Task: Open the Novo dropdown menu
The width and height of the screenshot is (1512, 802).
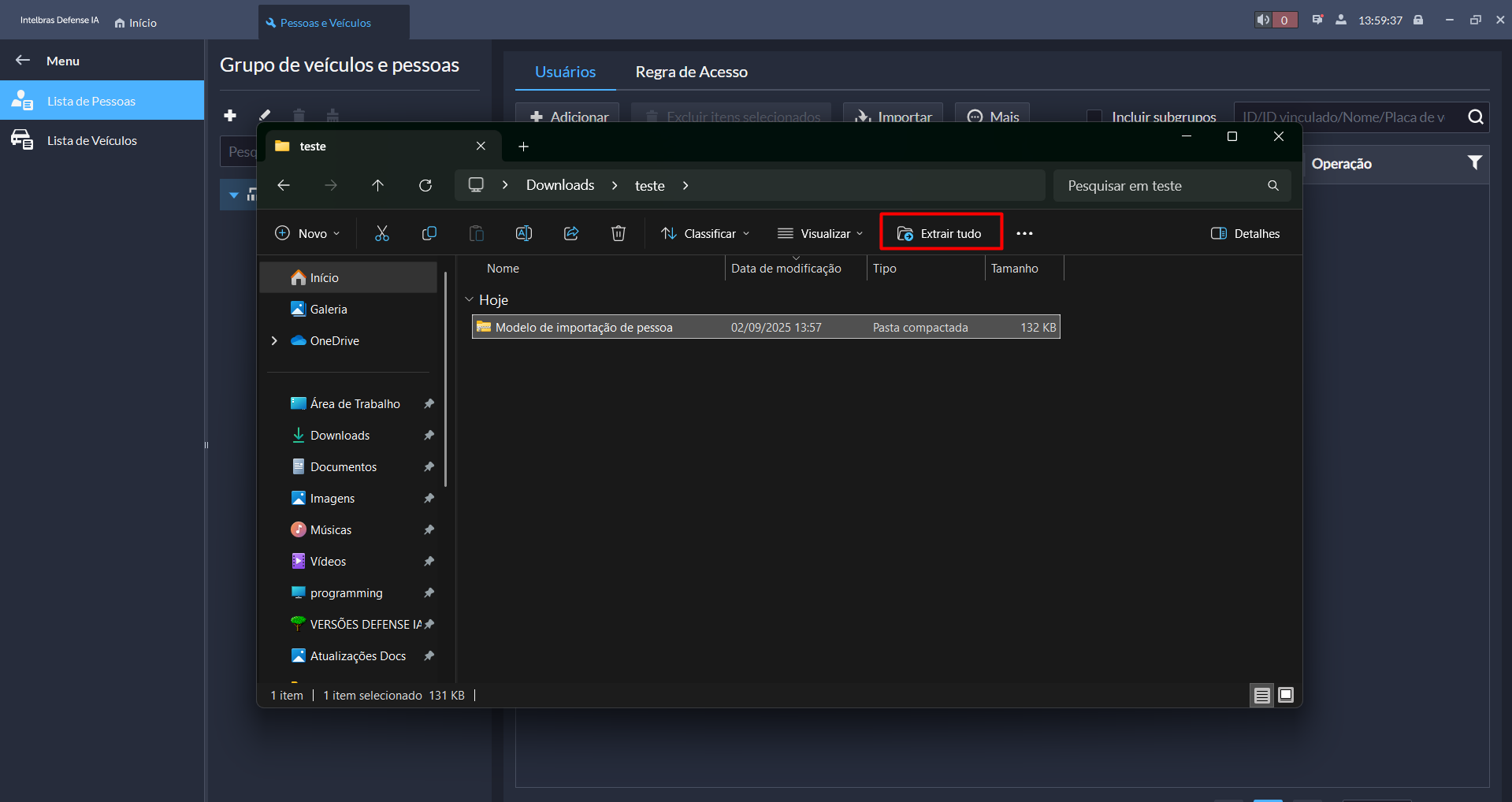Action: [307, 233]
